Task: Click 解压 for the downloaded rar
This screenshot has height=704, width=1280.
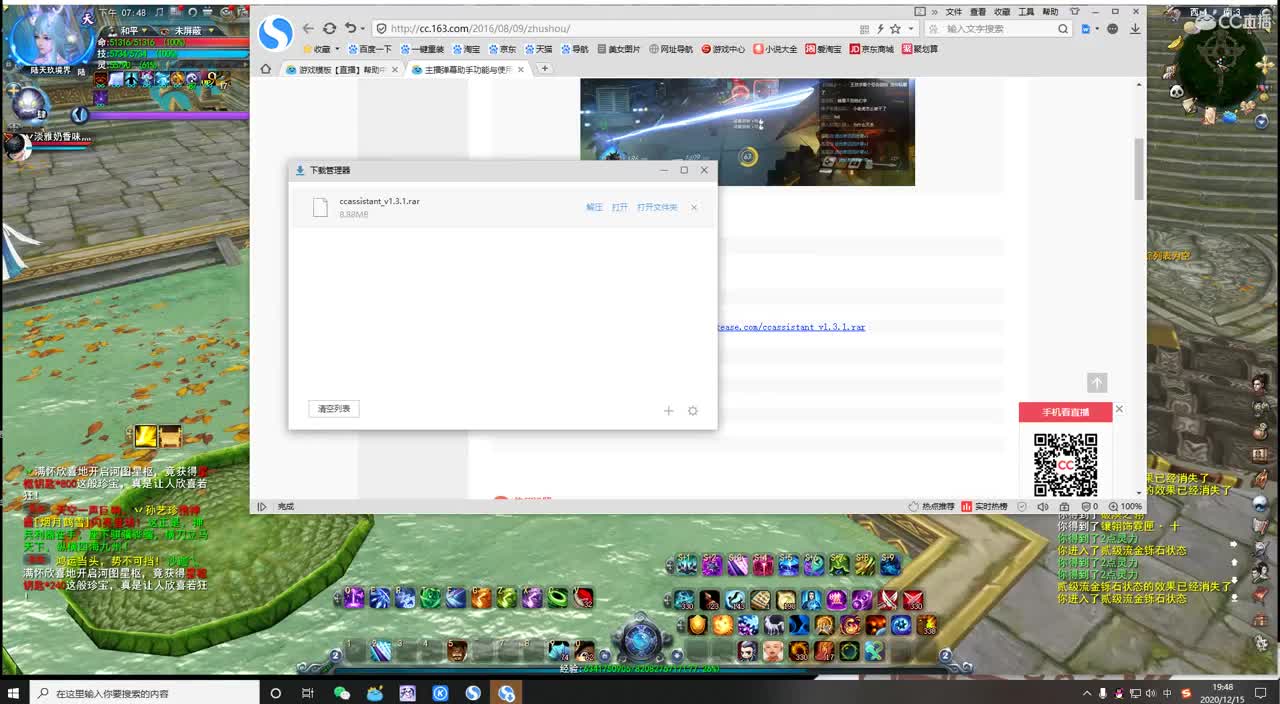Action: click(x=594, y=207)
